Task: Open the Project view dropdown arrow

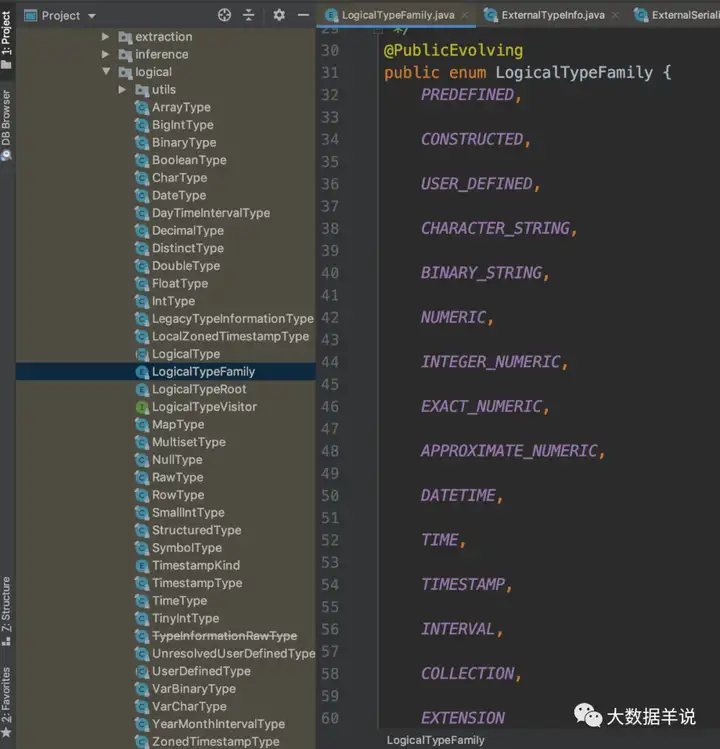Action: point(92,16)
